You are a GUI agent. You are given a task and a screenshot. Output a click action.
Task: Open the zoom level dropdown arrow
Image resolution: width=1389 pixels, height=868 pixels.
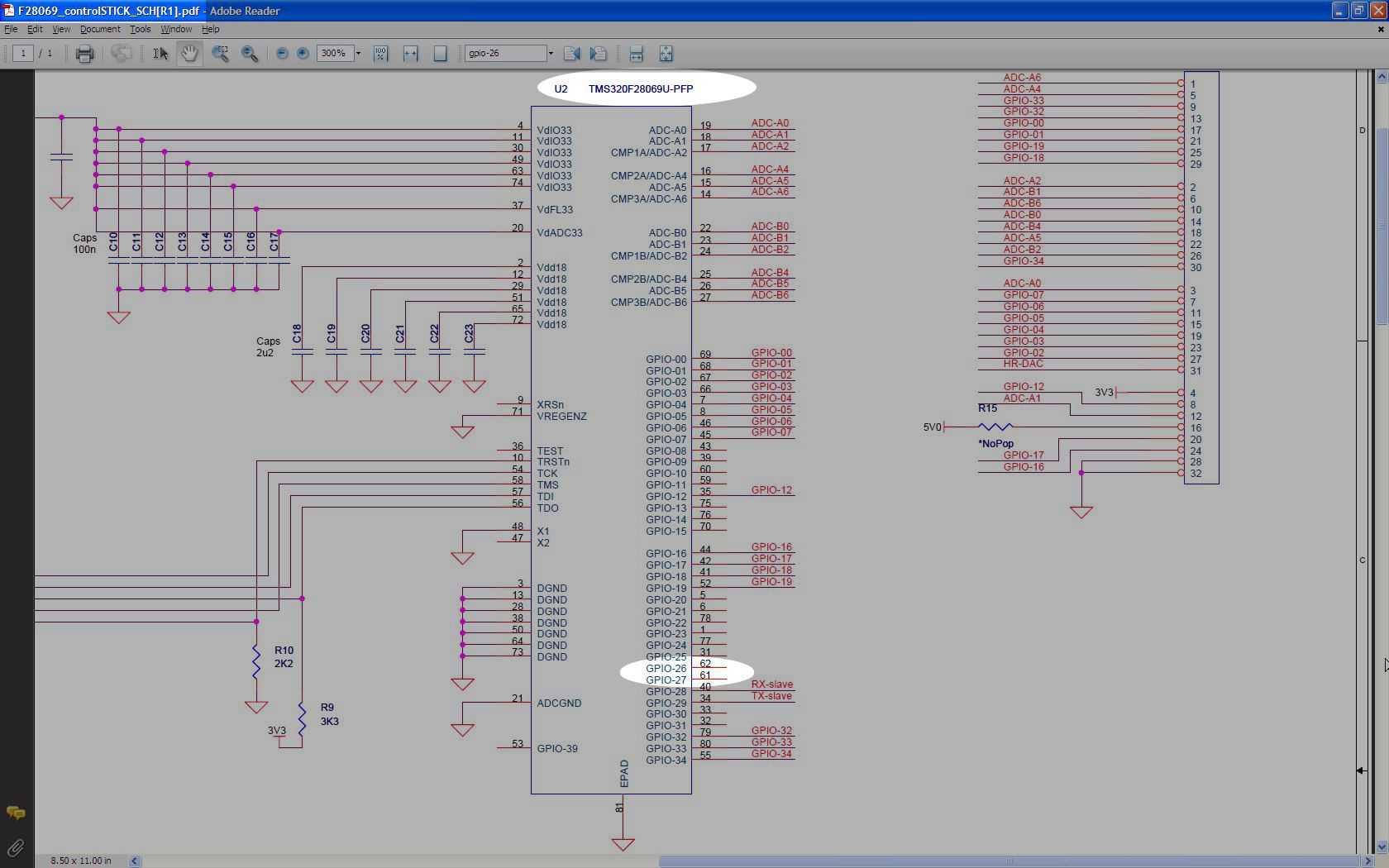point(358,53)
